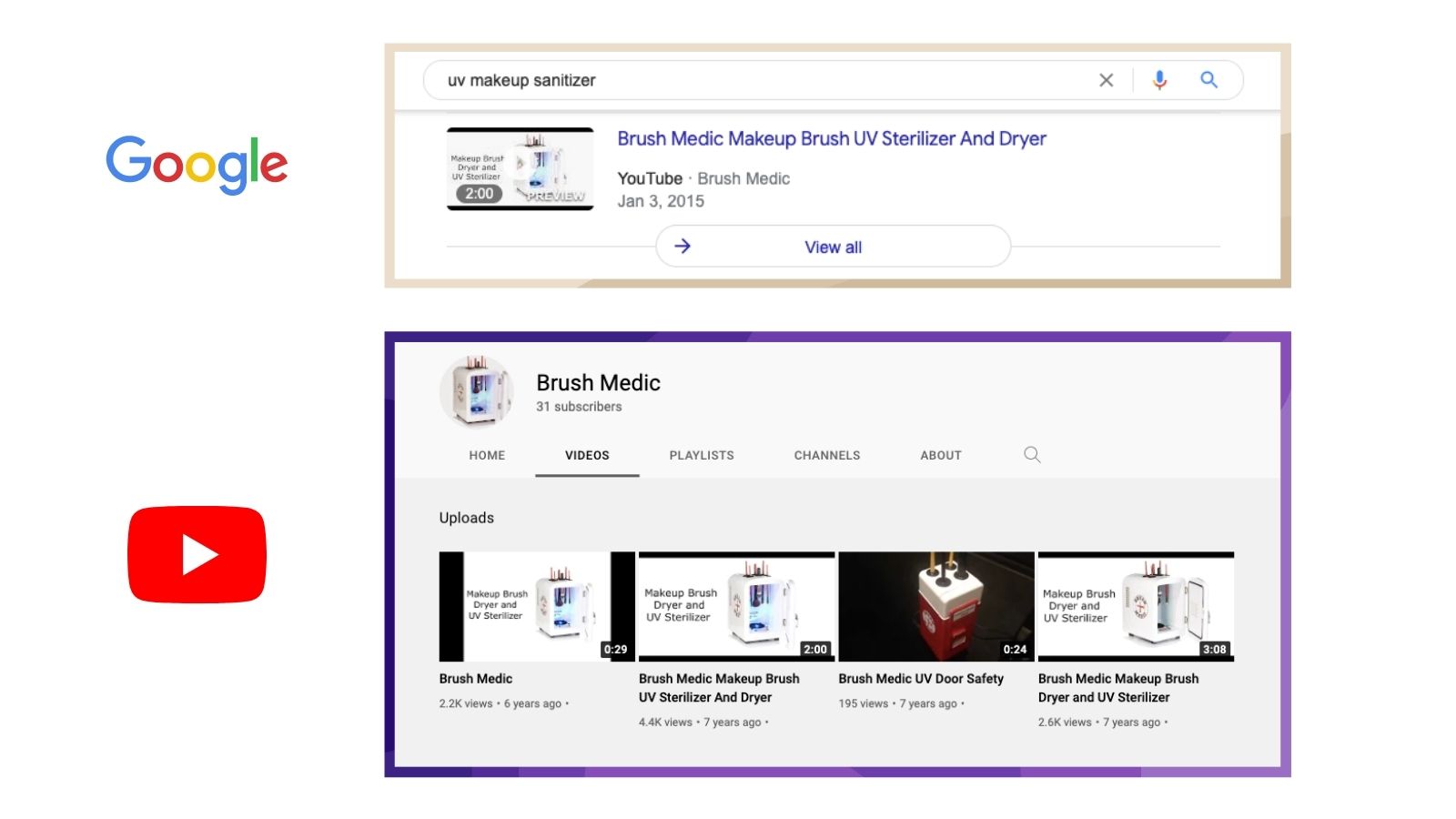Click the Brush Medic UV Door Safety title
The width and height of the screenshot is (1456, 819).
[x=921, y=679]
